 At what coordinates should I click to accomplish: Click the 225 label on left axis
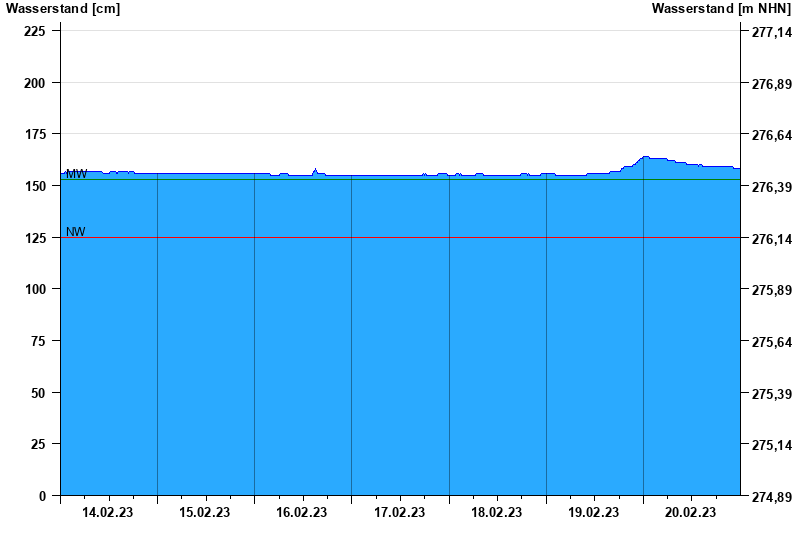35,31
